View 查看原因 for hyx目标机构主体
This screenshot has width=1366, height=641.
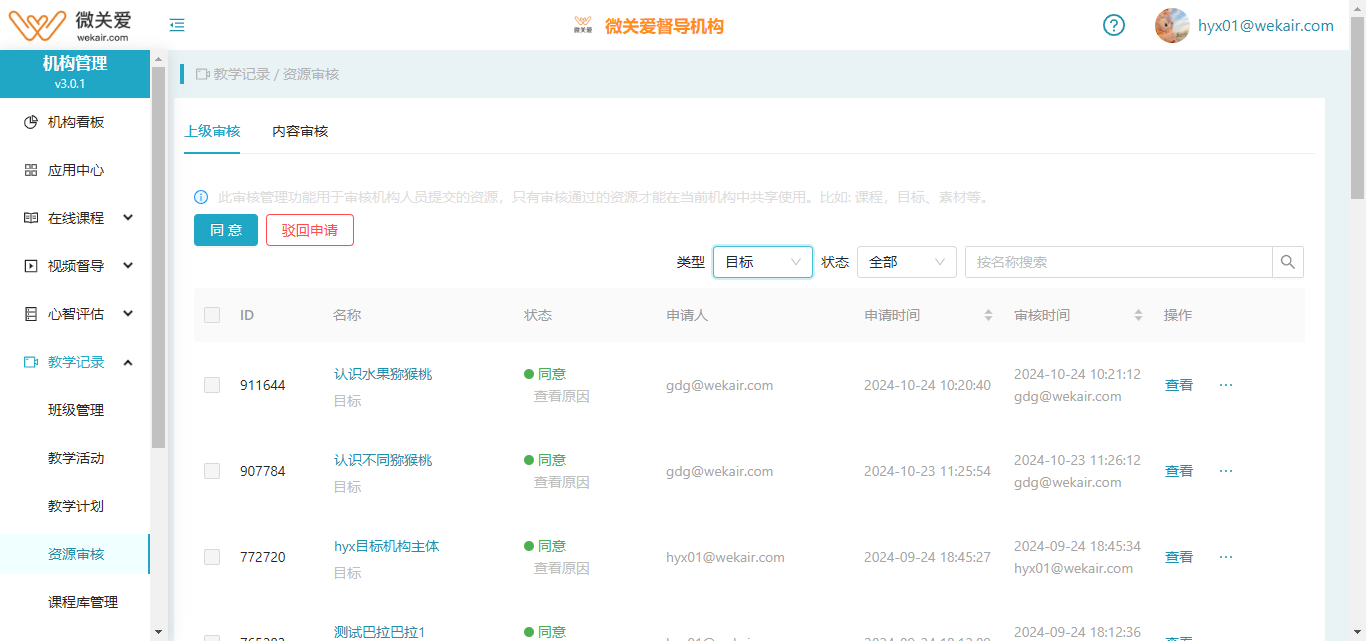[x=562, y=568]
